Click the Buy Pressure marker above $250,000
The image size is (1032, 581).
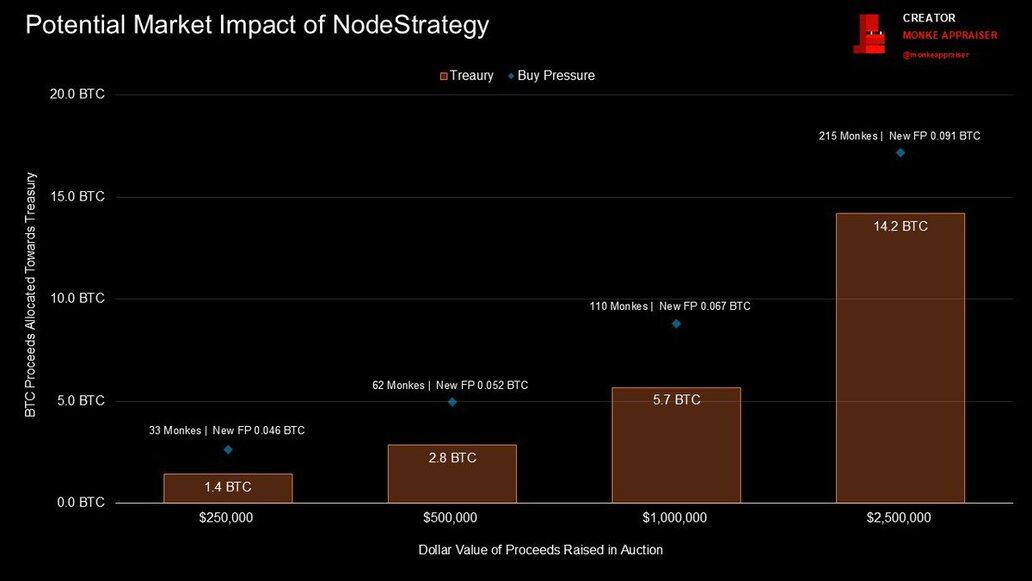(x=228, y=450)
